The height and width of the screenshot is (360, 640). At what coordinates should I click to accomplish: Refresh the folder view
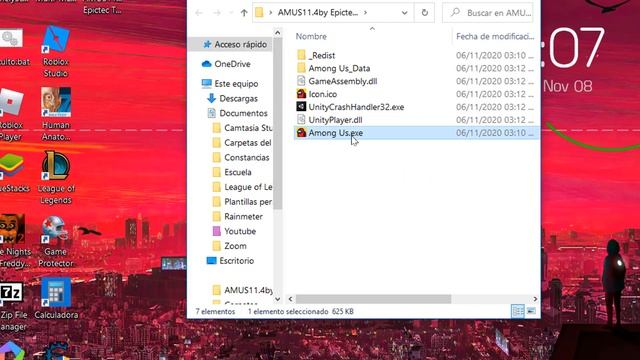[424, 13]
